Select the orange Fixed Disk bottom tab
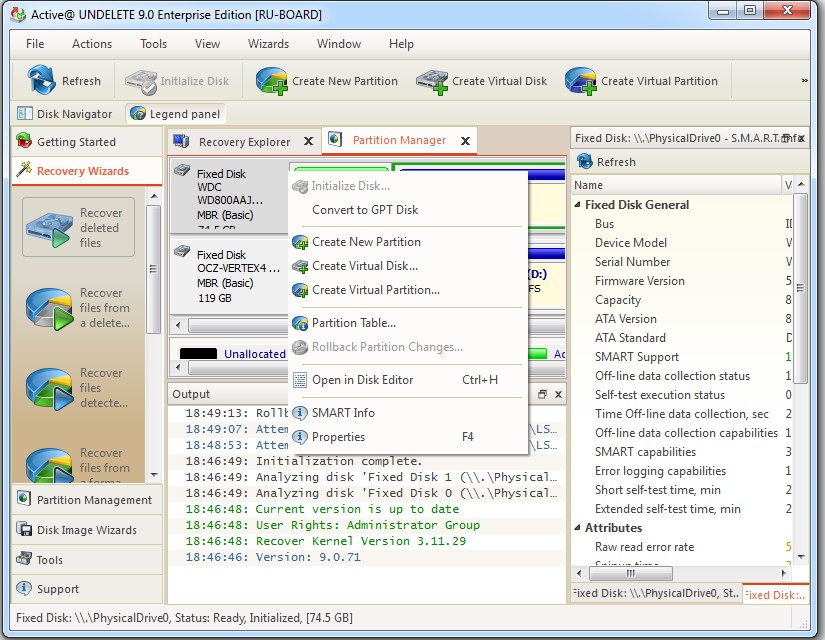The width and height of the screenshot is (825, 640). point(776,594)
